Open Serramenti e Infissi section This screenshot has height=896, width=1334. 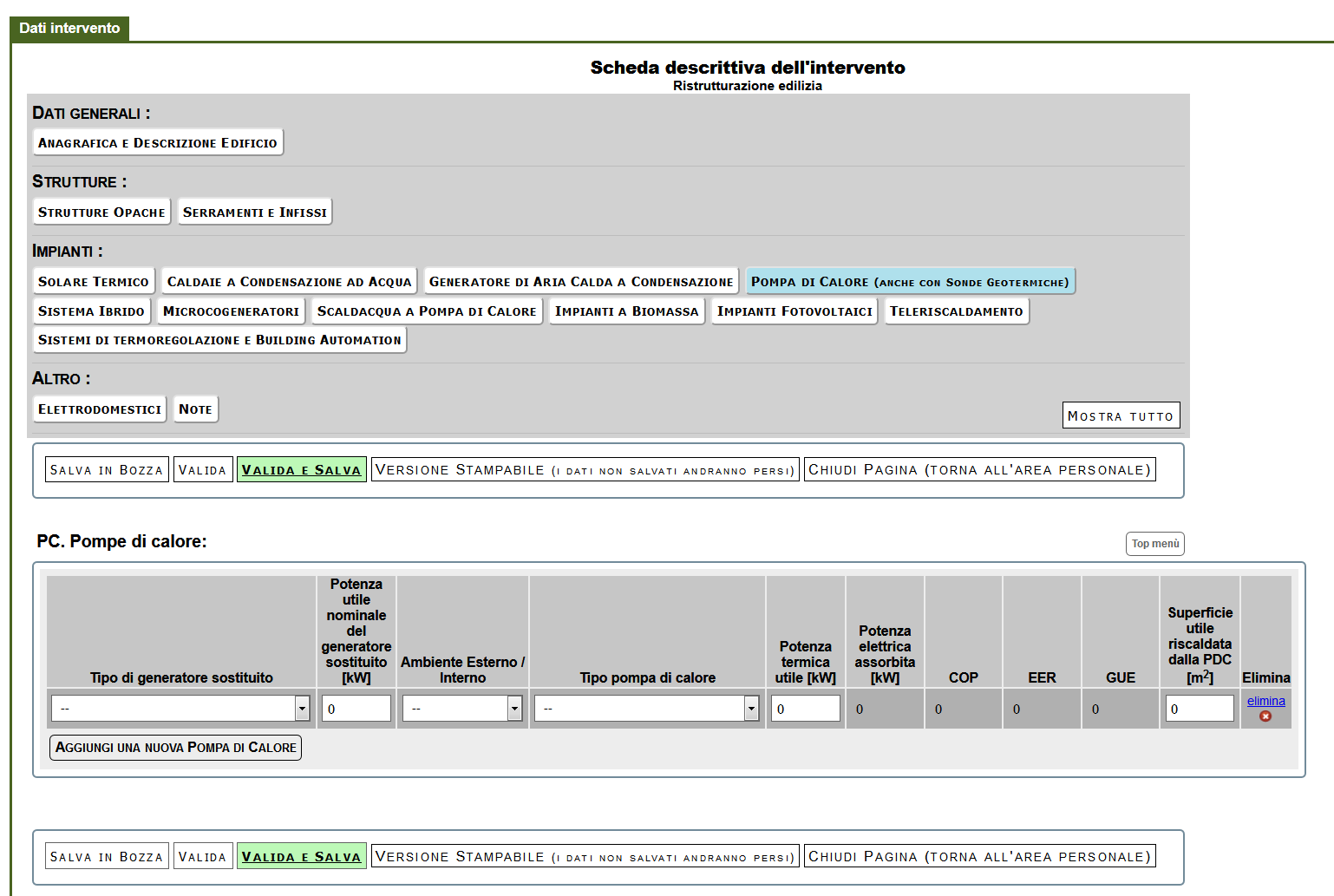(x=255, y=213)
